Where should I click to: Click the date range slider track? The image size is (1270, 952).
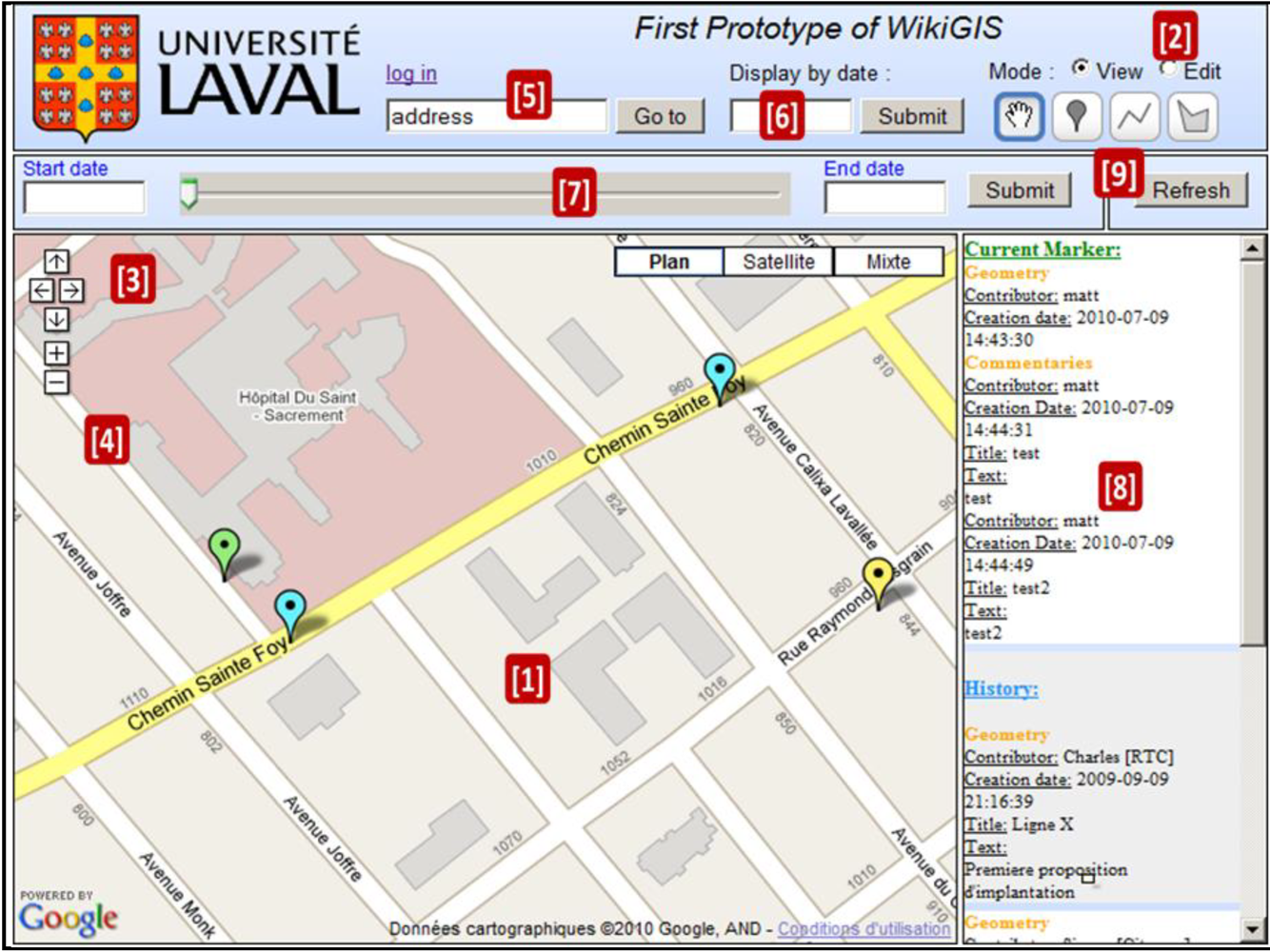click(486, 193)
